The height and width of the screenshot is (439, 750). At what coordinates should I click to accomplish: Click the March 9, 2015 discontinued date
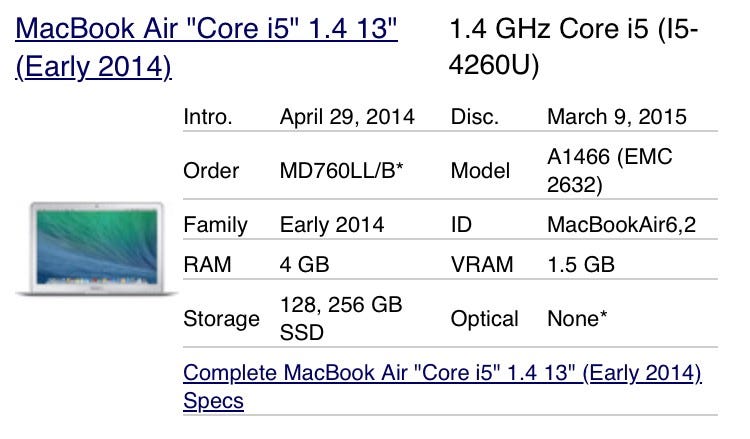[x=616, y=116]
